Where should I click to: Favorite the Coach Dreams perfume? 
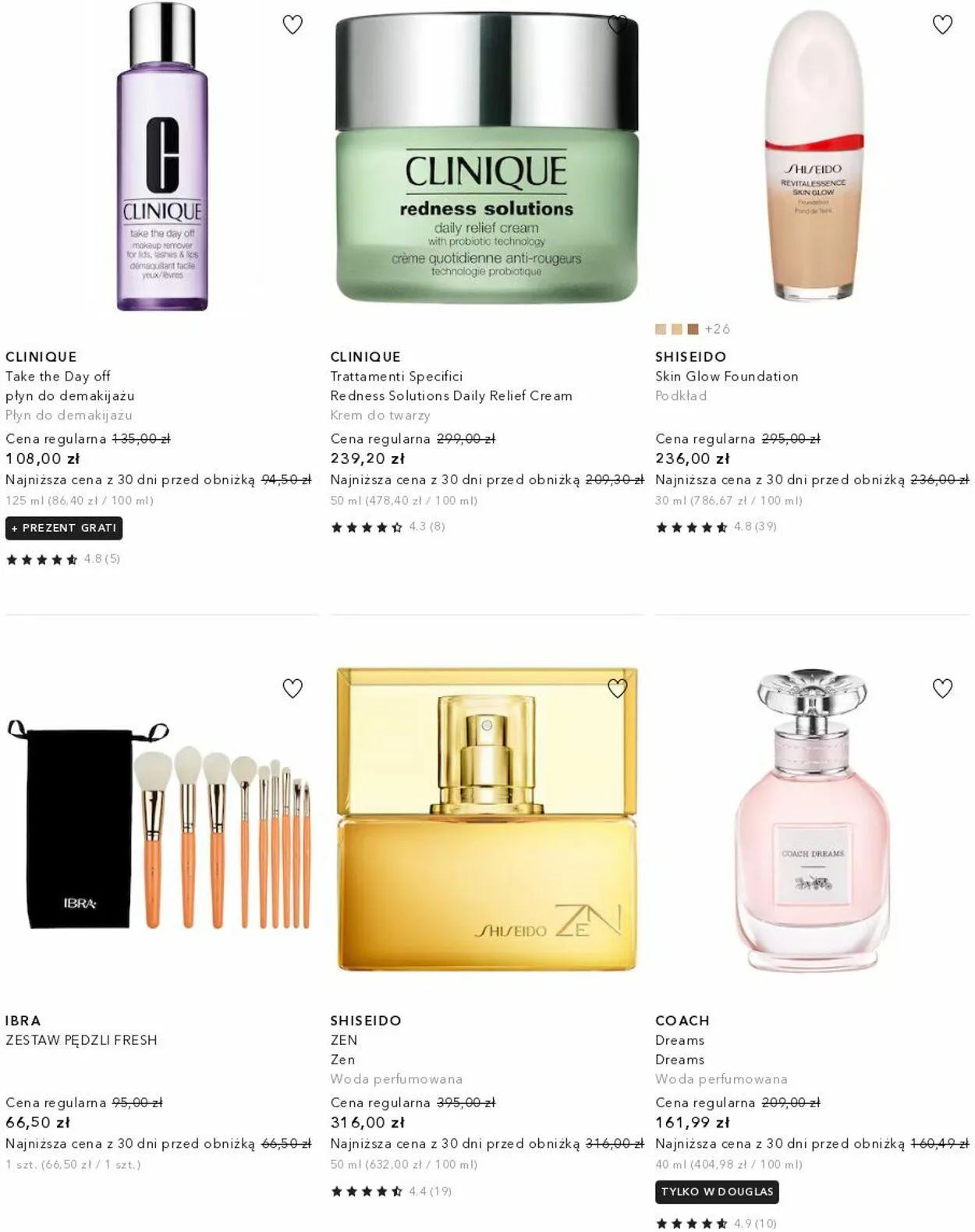tap(942, 689)
